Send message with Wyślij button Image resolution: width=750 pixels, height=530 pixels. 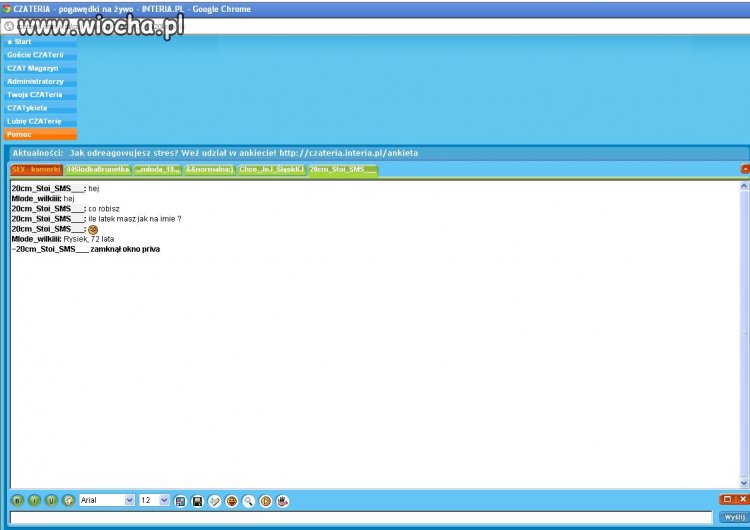pos(734,517)
